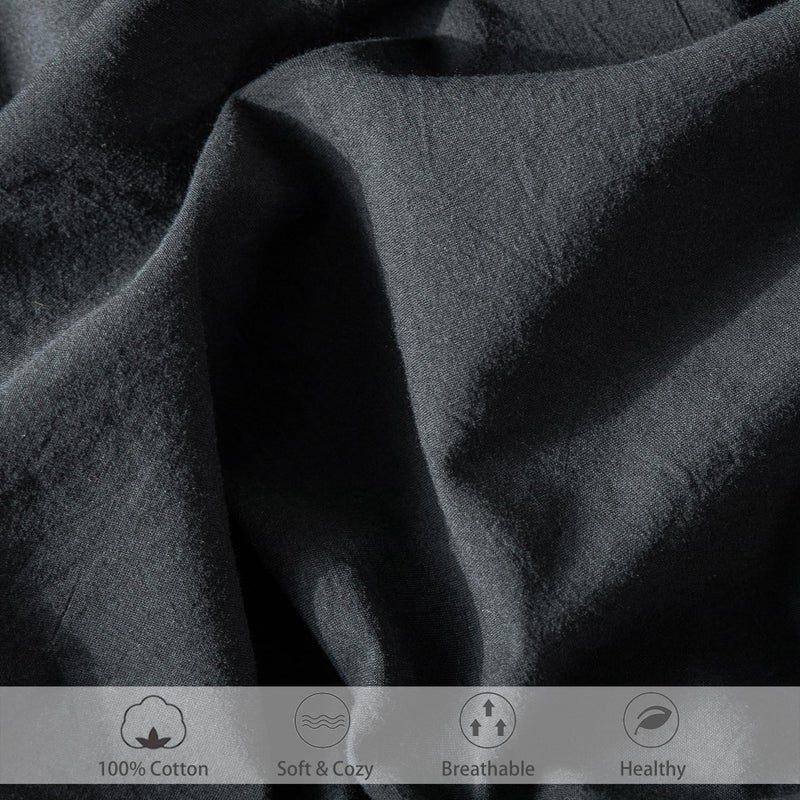The height and width of the screenshot is (800, 800).
Task: Click the leaves beneath the cotton boll
Action: [x=154, y=737]
